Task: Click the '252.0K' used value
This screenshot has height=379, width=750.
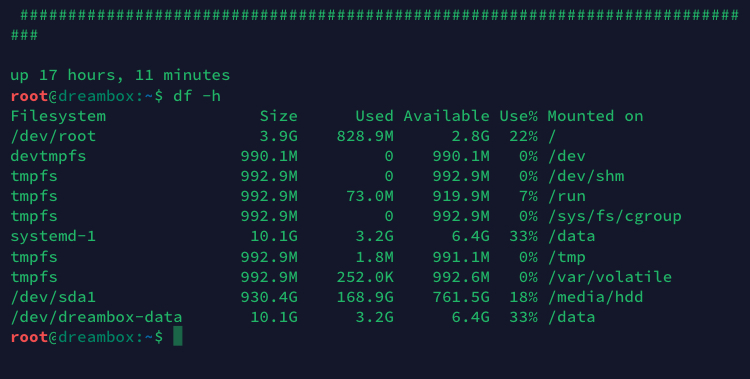Action: click(x=365, y=277)
